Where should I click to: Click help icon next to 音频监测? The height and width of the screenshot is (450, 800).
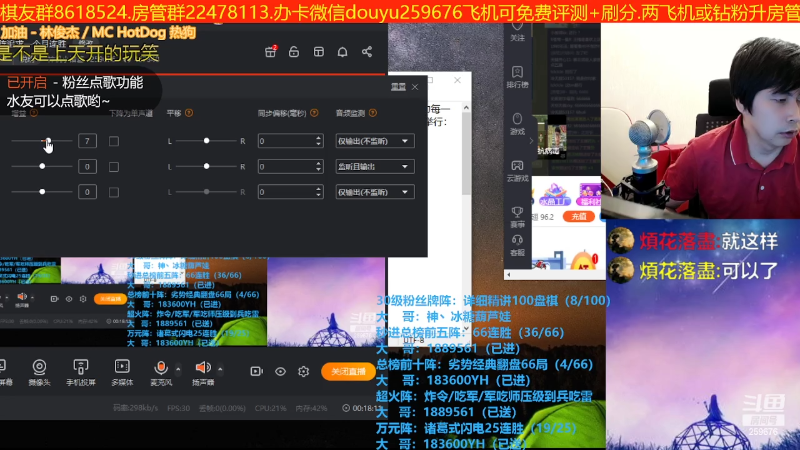373,113
